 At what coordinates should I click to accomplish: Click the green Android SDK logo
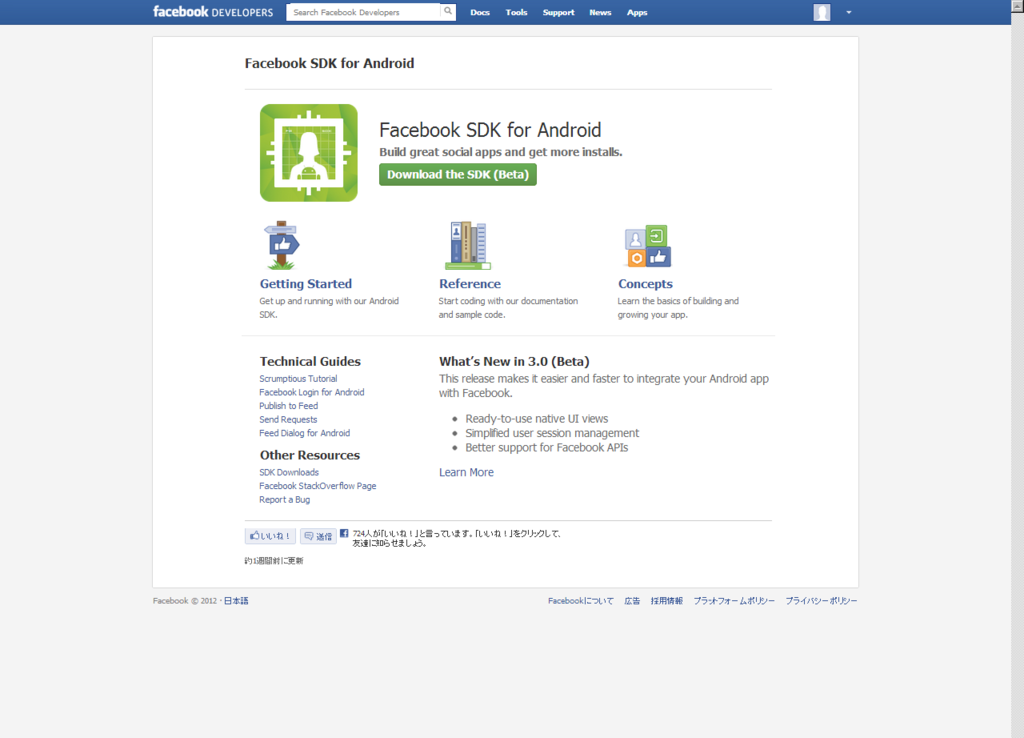coord(309,153)
